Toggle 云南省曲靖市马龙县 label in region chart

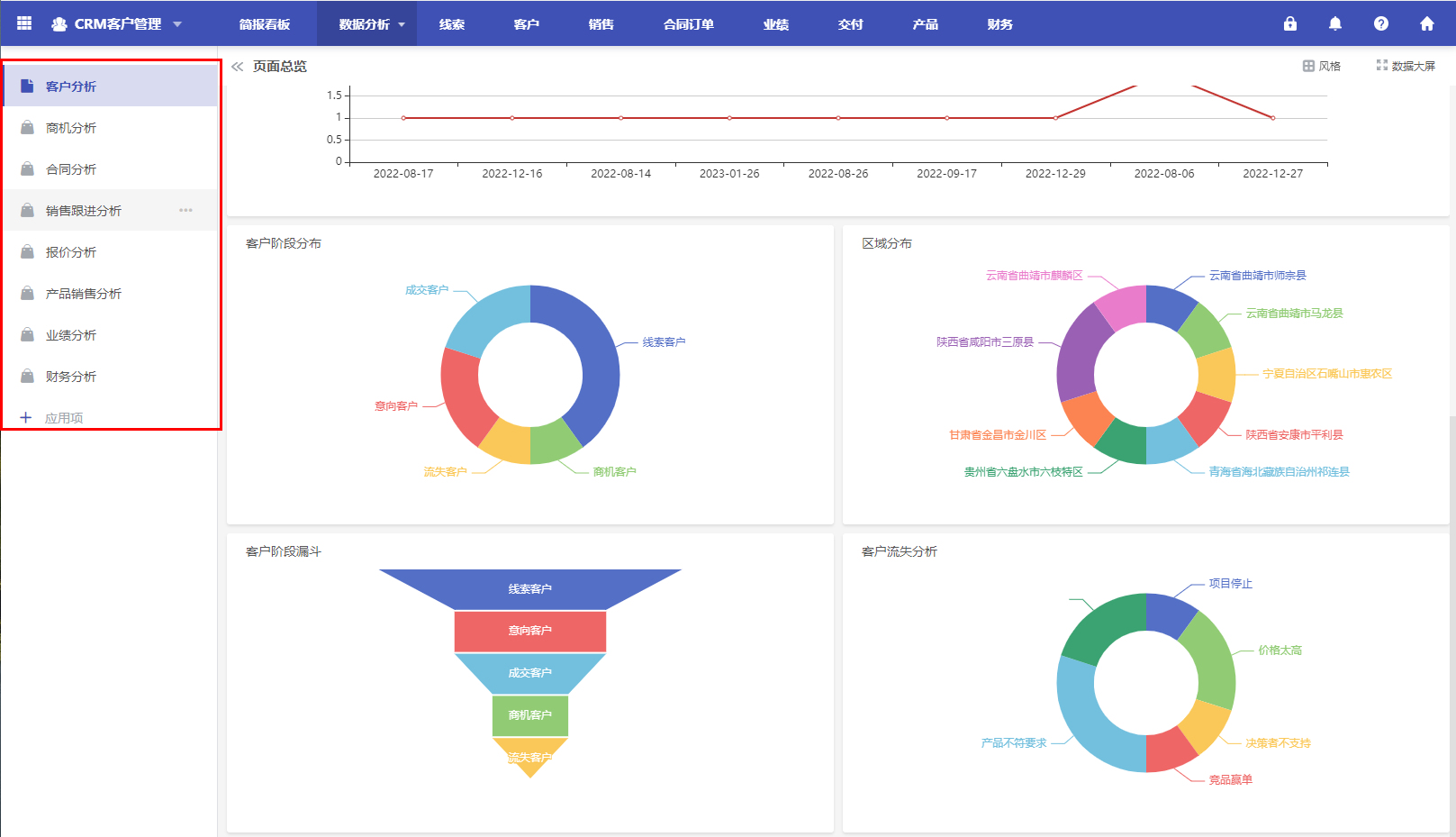tap(1294, 314)
